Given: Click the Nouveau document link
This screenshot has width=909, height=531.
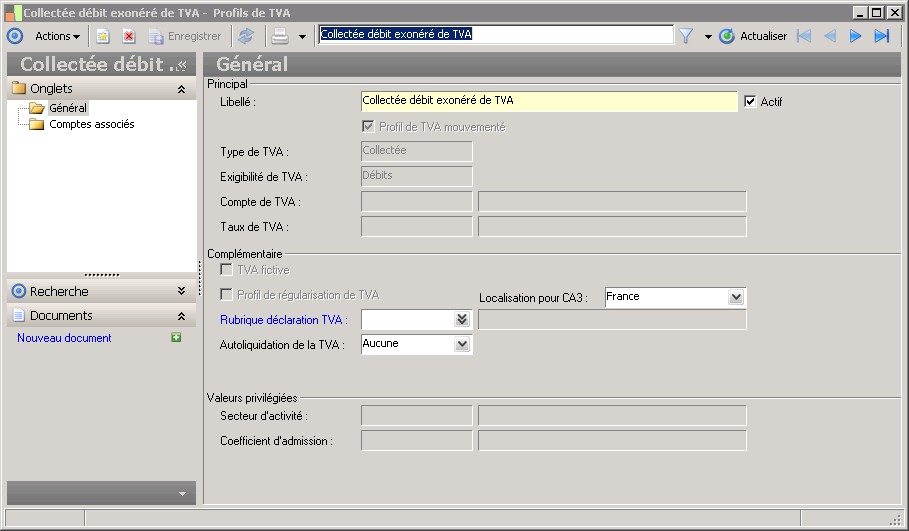Looking at the screenshot, I should [64, 338].
